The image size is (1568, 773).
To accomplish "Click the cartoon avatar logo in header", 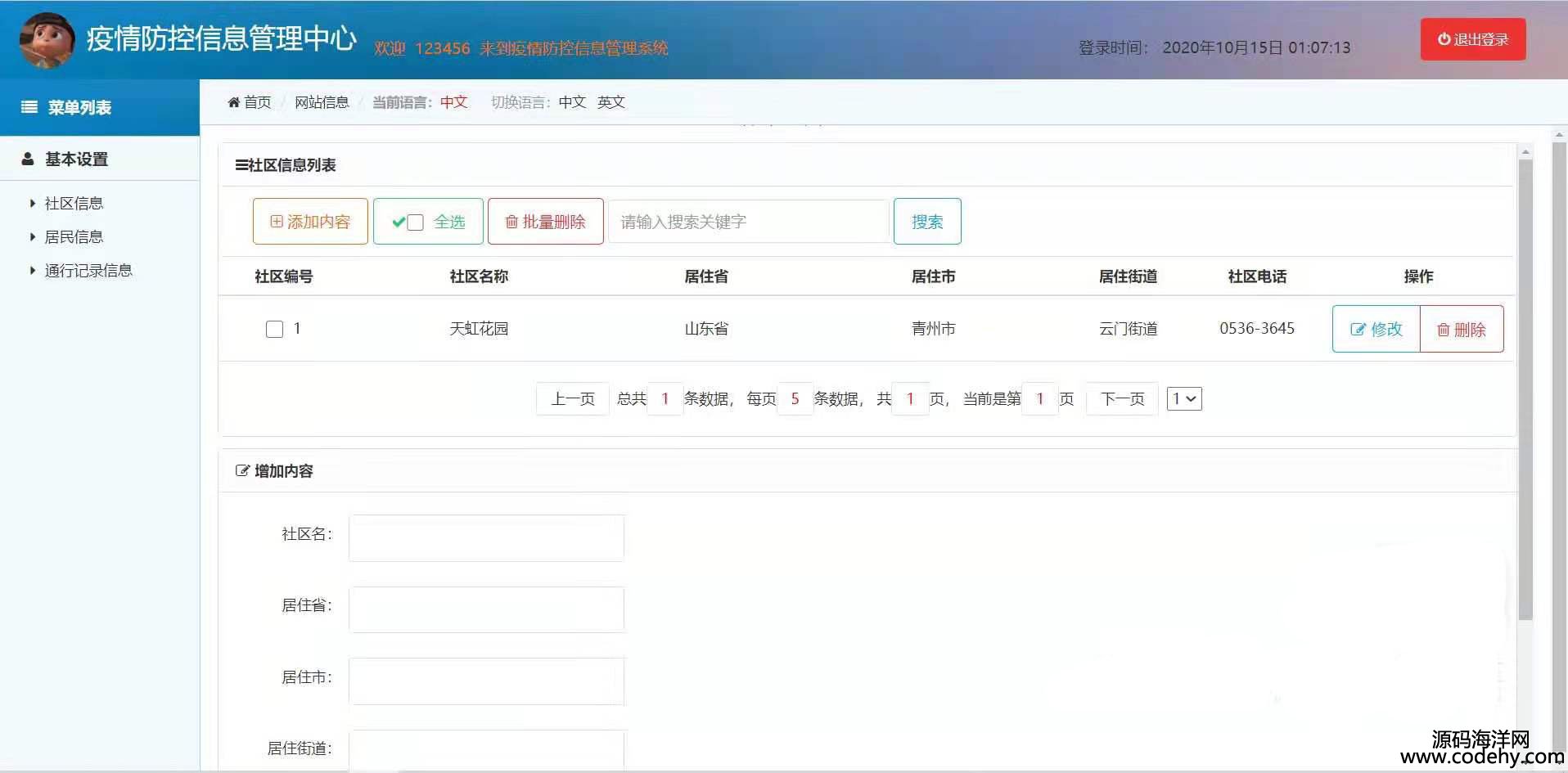I will tap(47, 40).
